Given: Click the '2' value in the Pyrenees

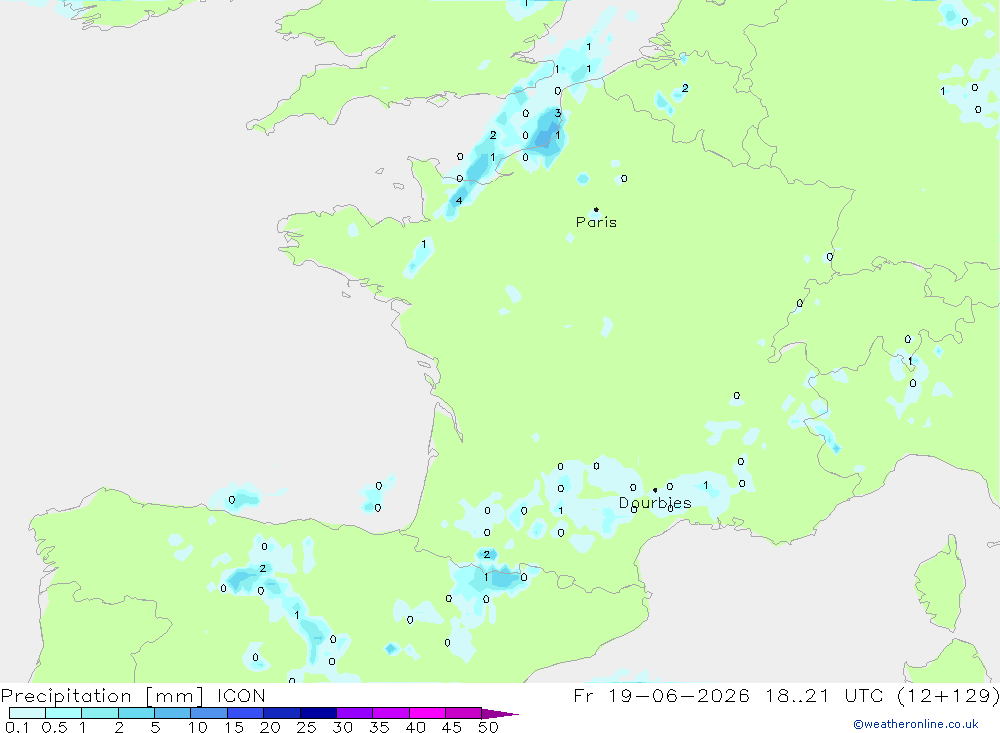Looking at the screenshot, I should coord(487,554).
